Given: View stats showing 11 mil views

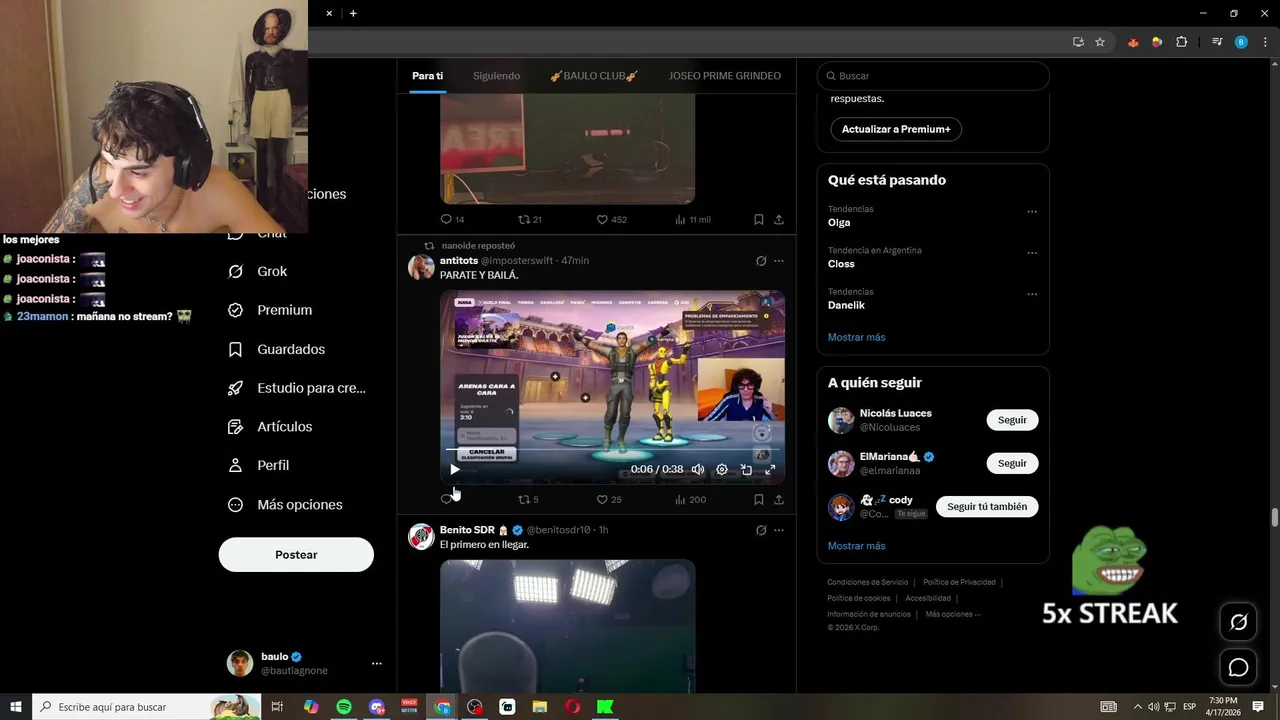Looking at the screenshot, I should pyautogui.click(x=693, y=219).
